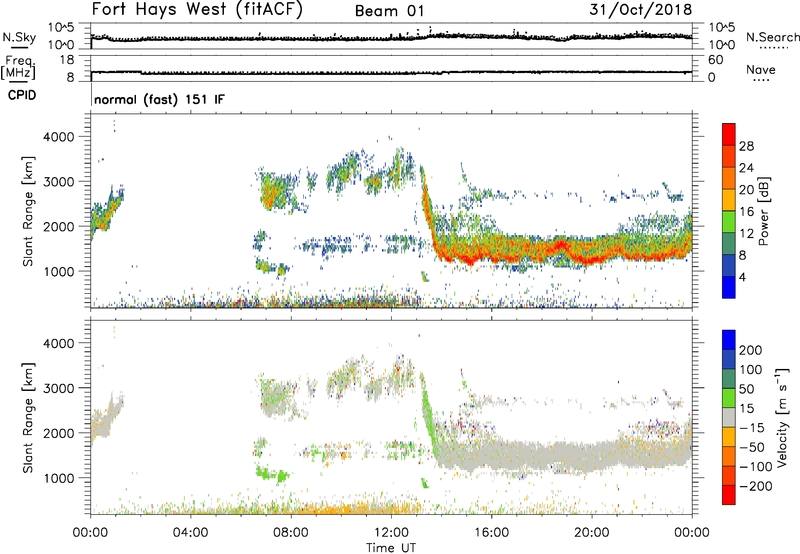Click the '18' frequency axis value
This screenshot has height=554, width=800.
click(x=67, y=60)
